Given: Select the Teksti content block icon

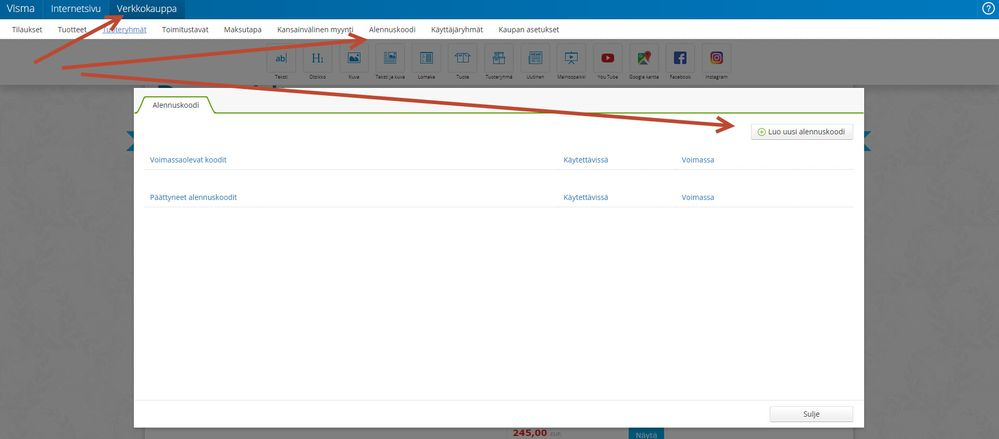Looking at the screenshot, I should pyautogui.click(x=281, y=58).
